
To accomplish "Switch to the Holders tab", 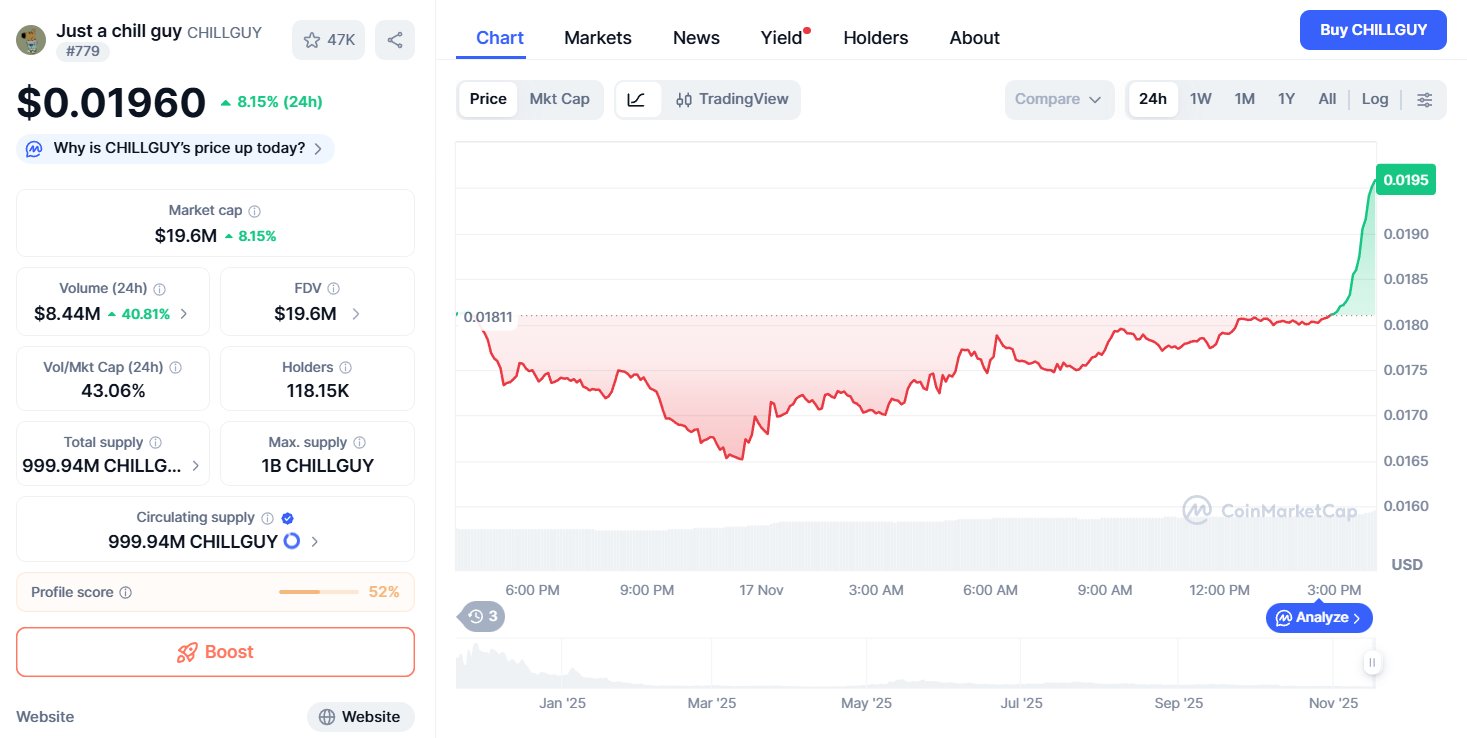I will tap(876, 38).
